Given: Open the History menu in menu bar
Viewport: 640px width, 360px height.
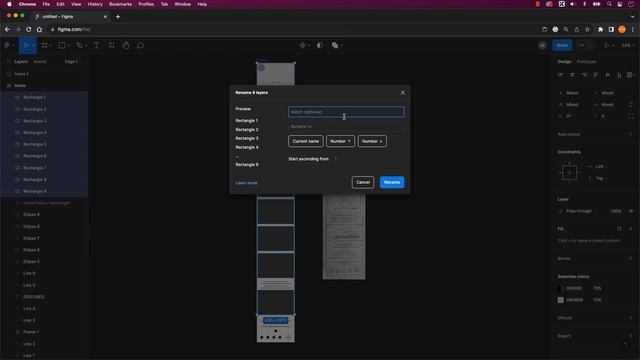Looking at the screenshot, I should tap(95, 4).
